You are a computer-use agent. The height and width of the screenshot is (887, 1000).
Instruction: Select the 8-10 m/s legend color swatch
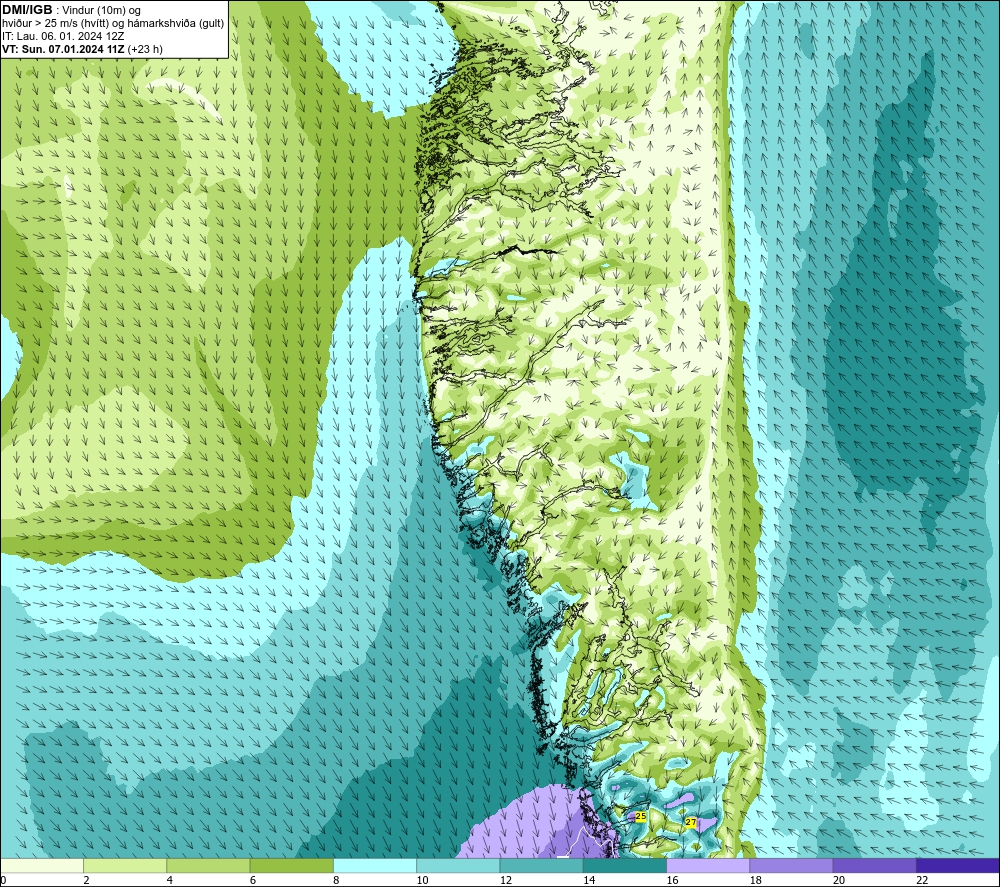(375, 865)
